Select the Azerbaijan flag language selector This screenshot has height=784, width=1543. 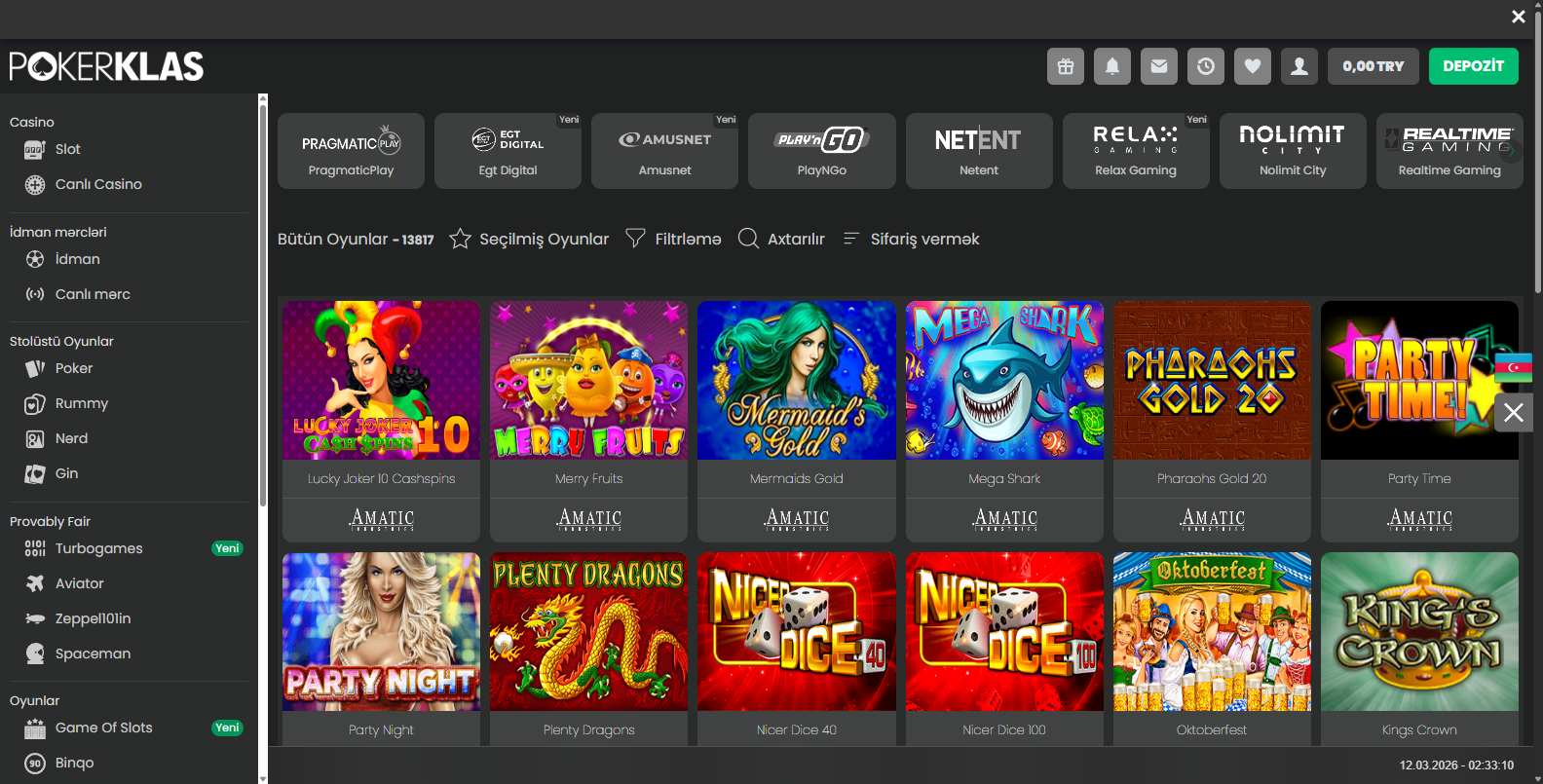(1513, 367)
